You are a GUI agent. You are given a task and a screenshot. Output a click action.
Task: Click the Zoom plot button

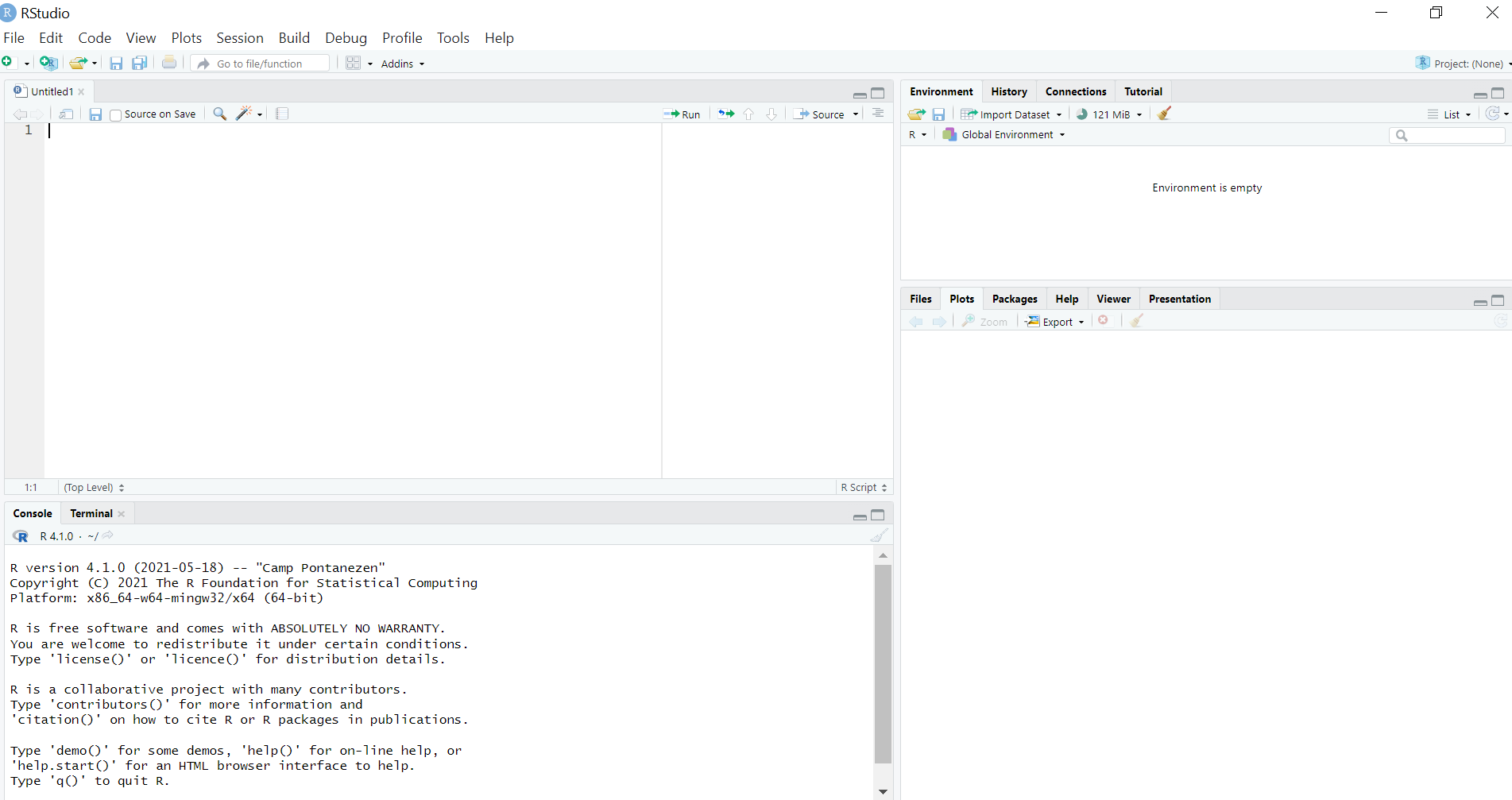click(984, 321)
